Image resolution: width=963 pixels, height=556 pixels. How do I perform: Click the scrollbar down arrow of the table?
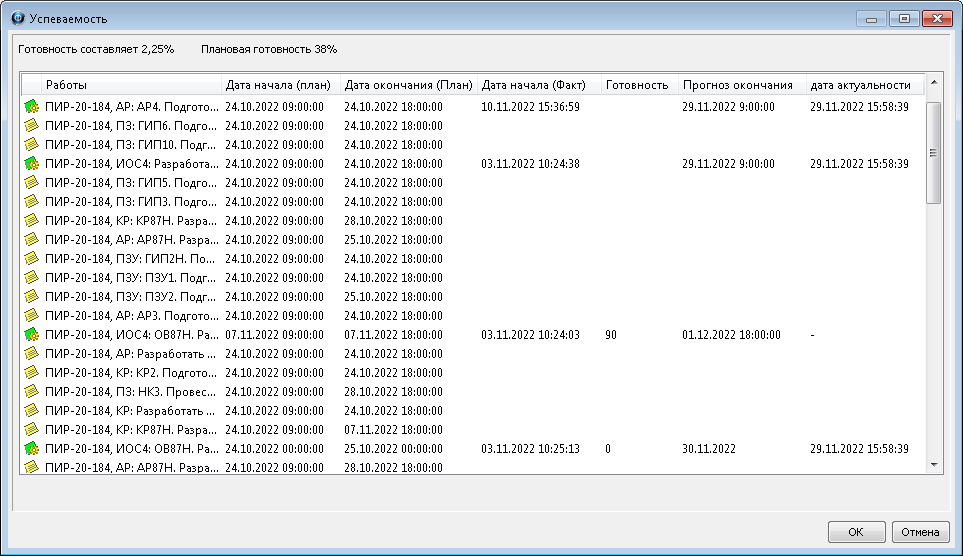[x=934, y=465]
